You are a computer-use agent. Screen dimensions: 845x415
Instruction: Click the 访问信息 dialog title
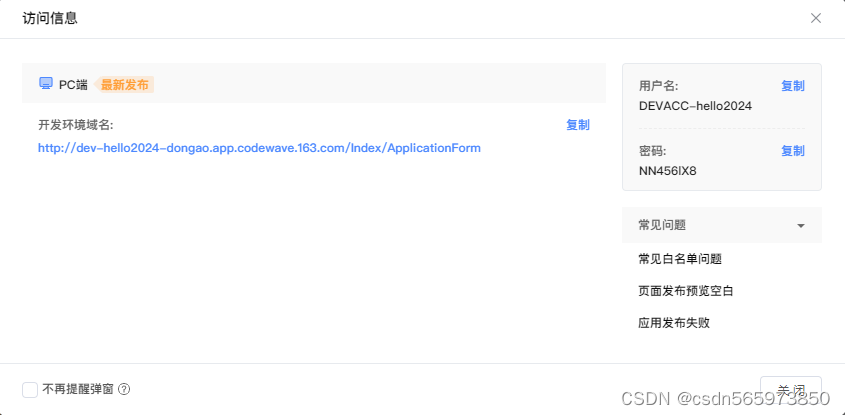click(50, 18)
